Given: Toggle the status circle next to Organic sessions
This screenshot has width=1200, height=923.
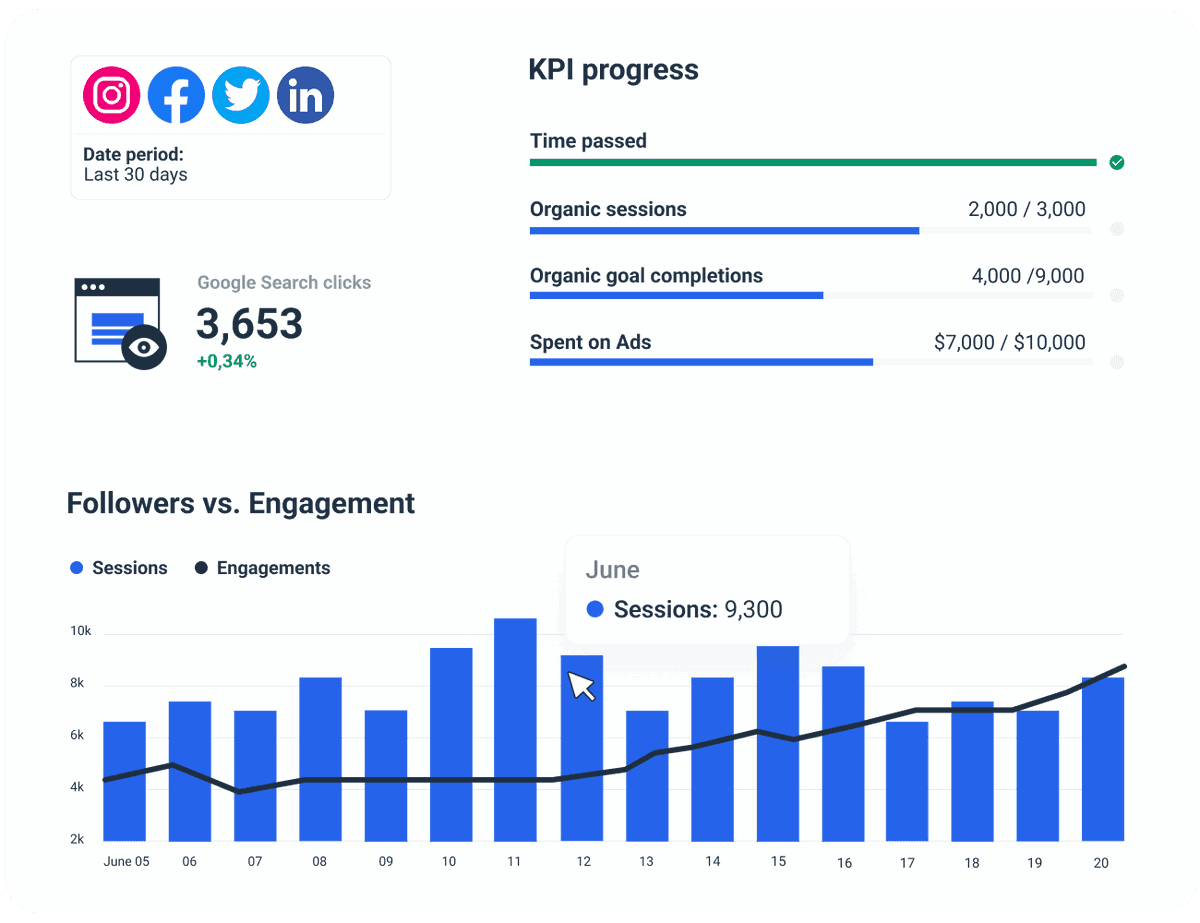Looking at the screenshot, I should pyautogui.click(x=1117, y=229).
